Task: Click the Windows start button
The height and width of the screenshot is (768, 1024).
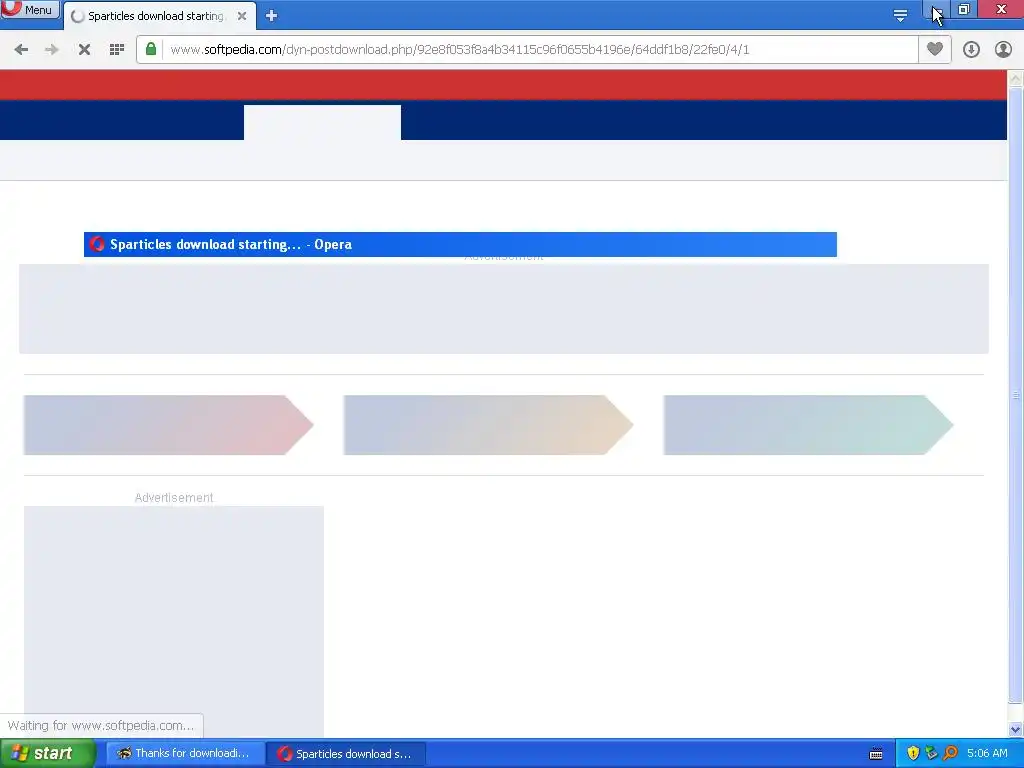Action: pyautogui.click(x=47, y=754)
